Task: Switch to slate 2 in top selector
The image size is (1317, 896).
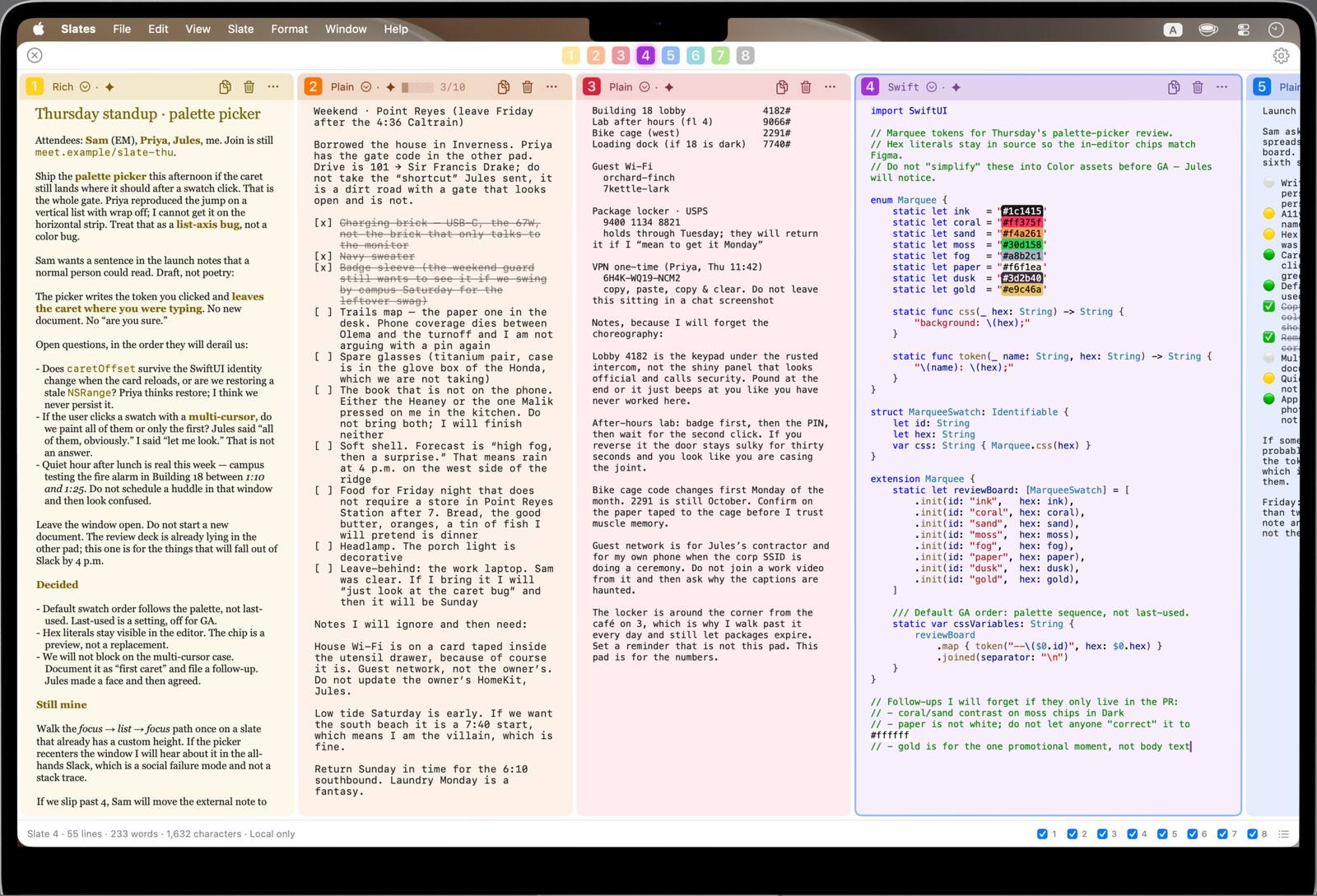Action: (596, 55)
